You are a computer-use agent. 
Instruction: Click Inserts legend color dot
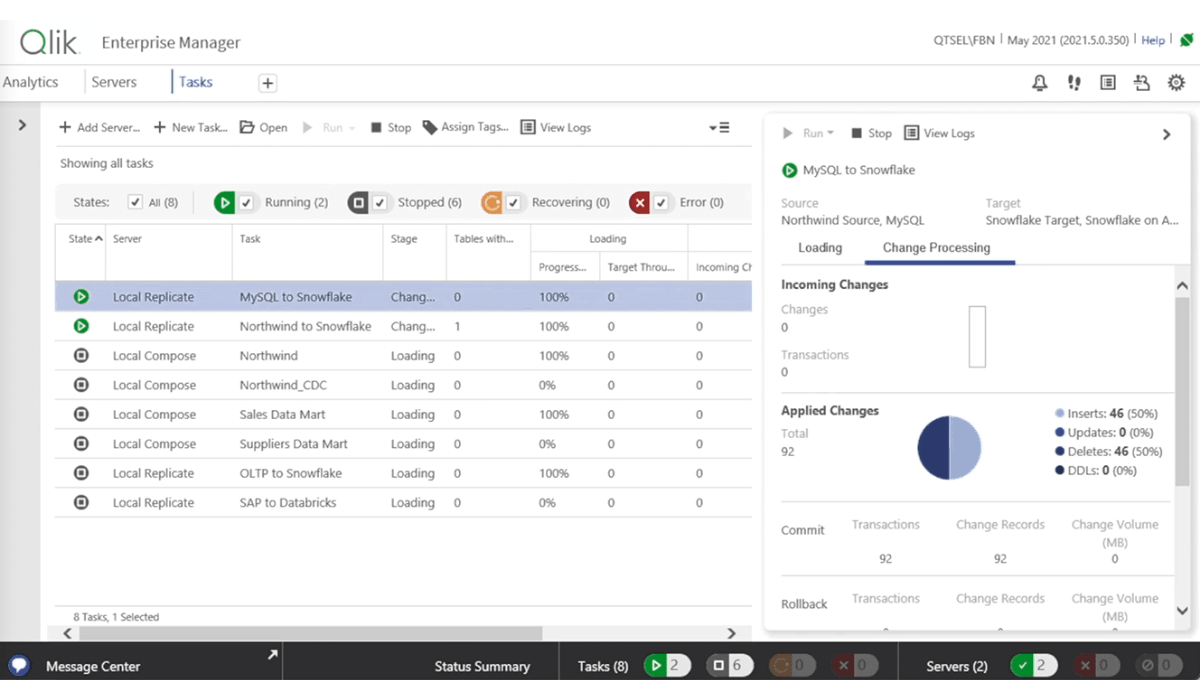tap(1059, 413)
